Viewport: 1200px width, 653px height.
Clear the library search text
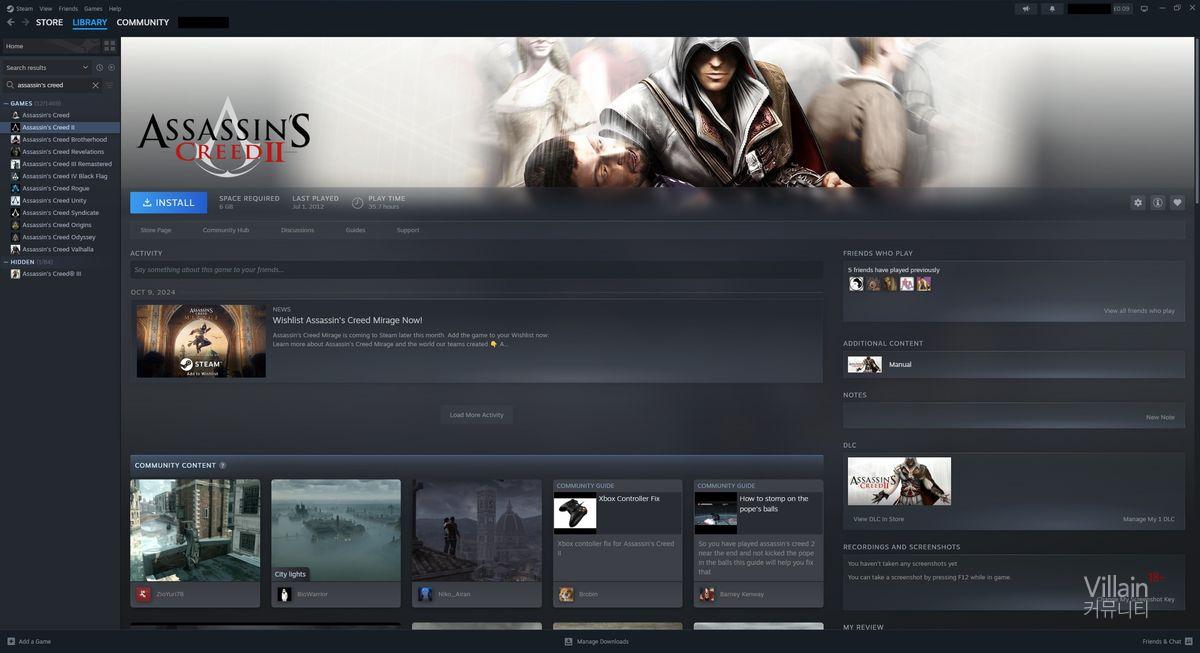[96, 85]
